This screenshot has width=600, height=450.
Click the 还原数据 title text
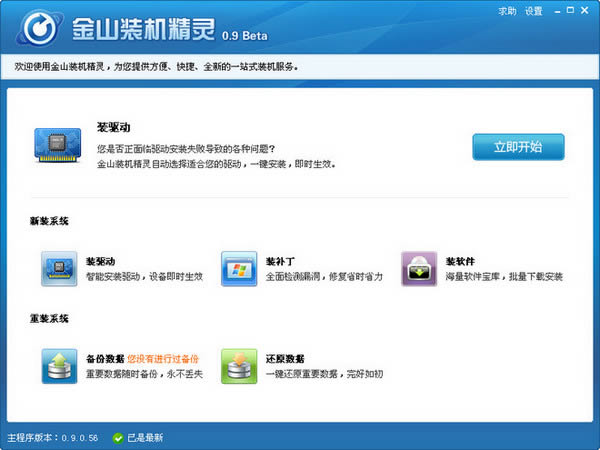[285, 359]
